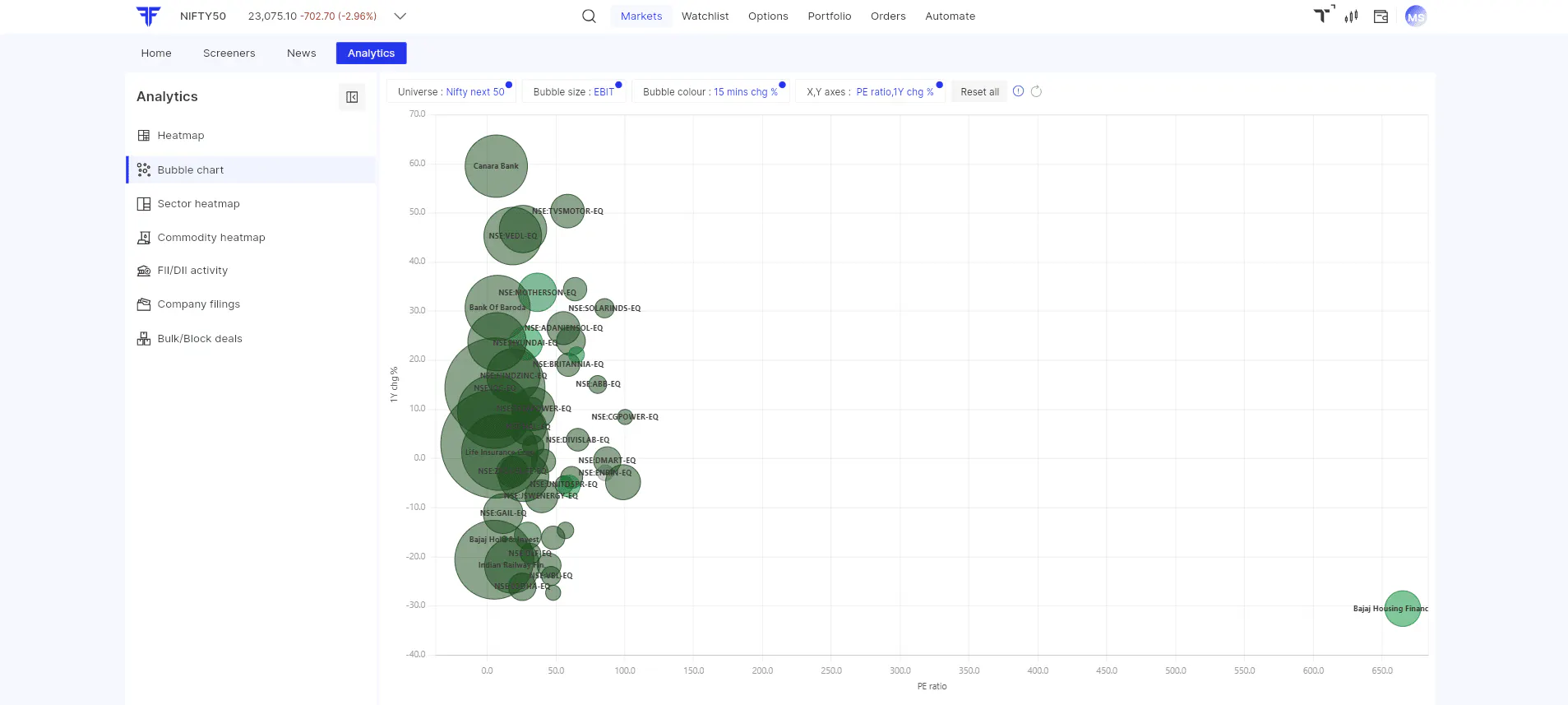Screen dimensions: 1568x705
Task: Click the Reset all button
Action: pyautogui.click(x=980, y=92)
